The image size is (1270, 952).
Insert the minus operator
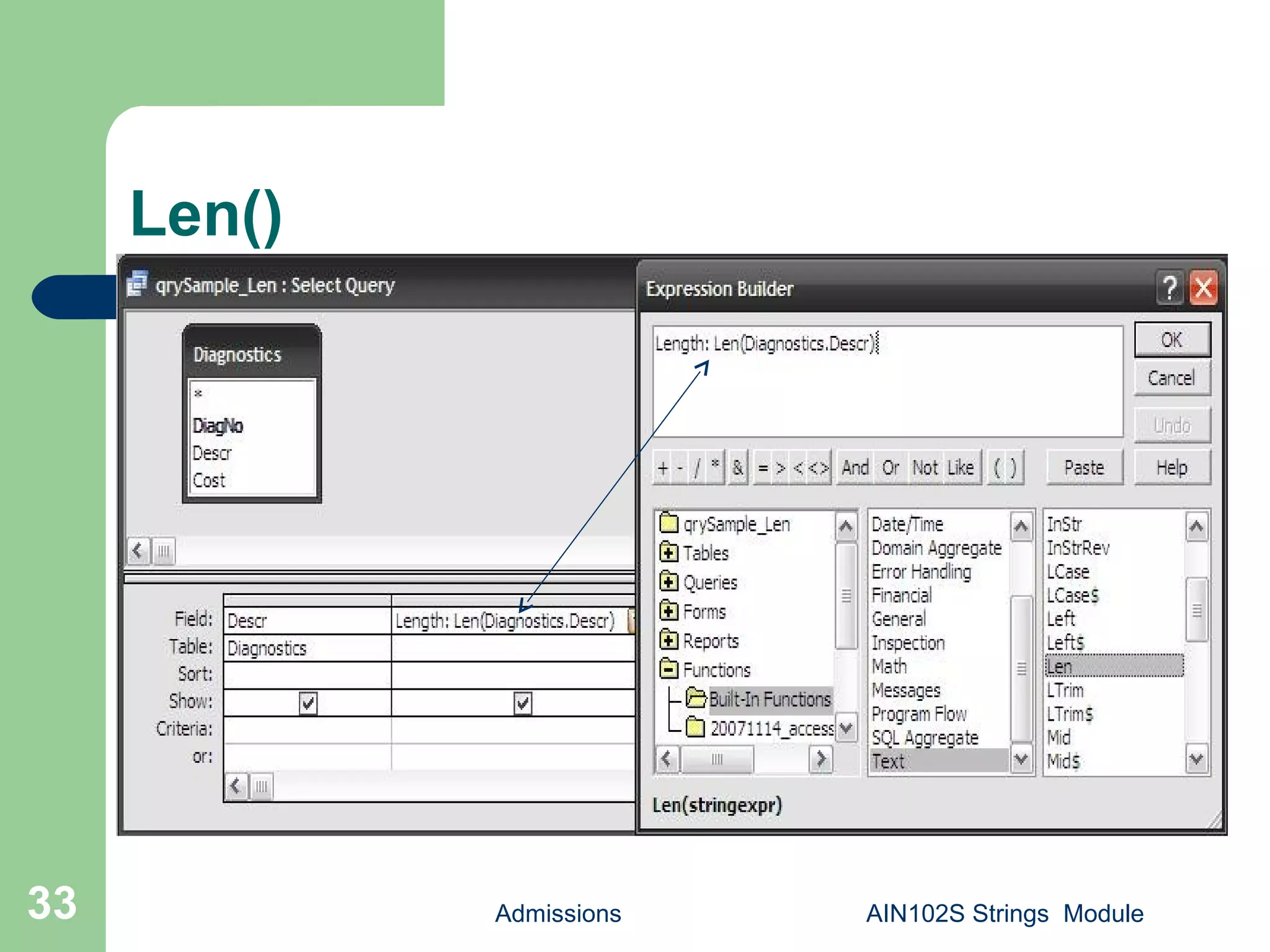coord(680,468)
